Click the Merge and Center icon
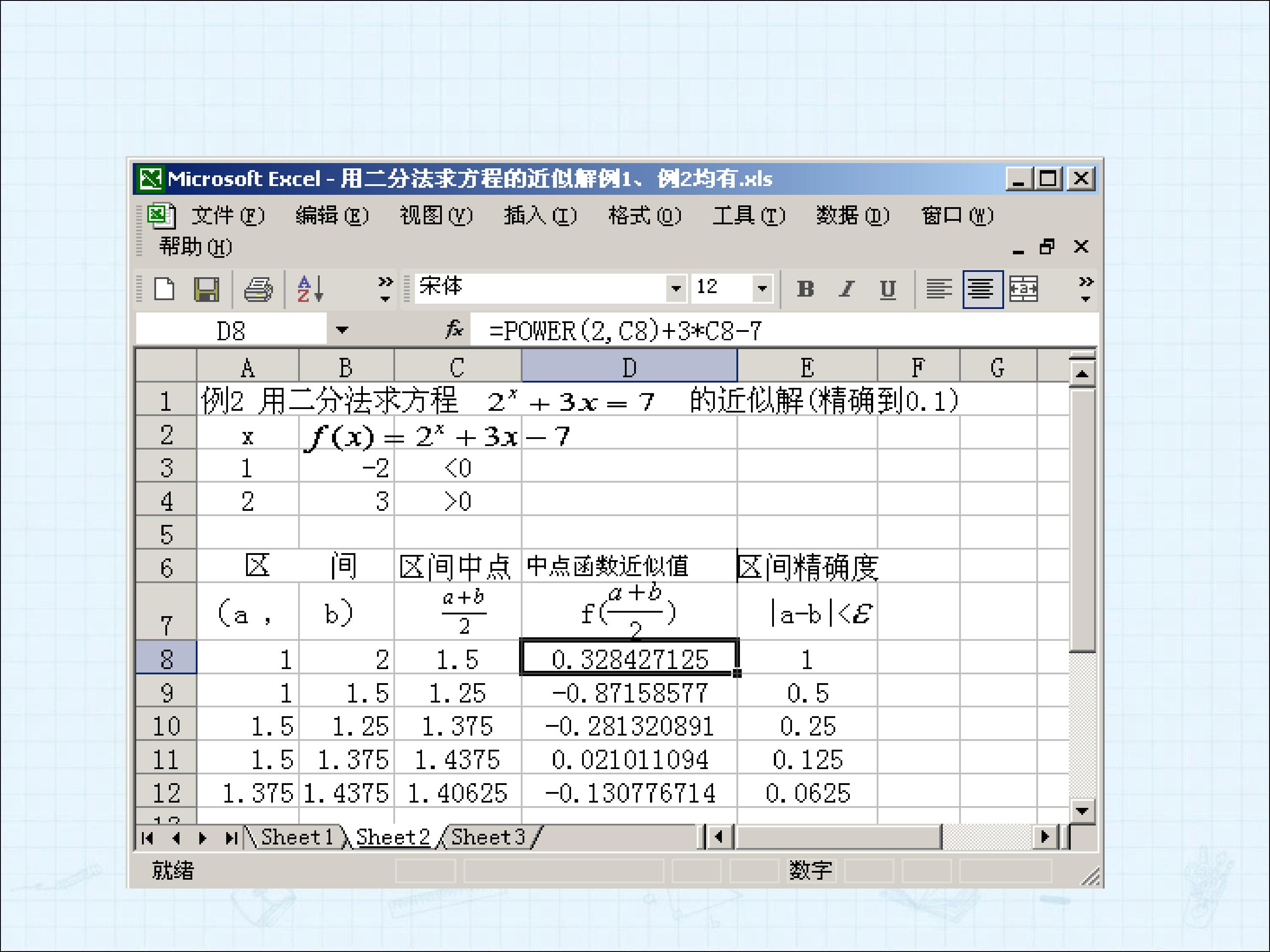This screenshot has height=952, width=1270. click(x=1023, y=289)
